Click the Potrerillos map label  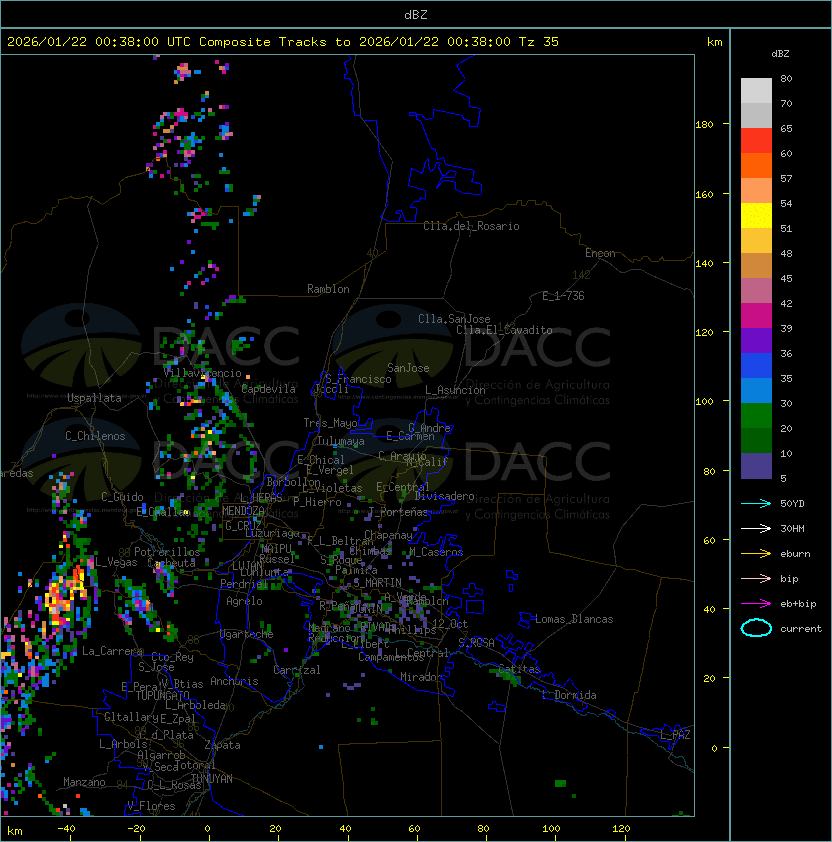(x=167, y=552)
